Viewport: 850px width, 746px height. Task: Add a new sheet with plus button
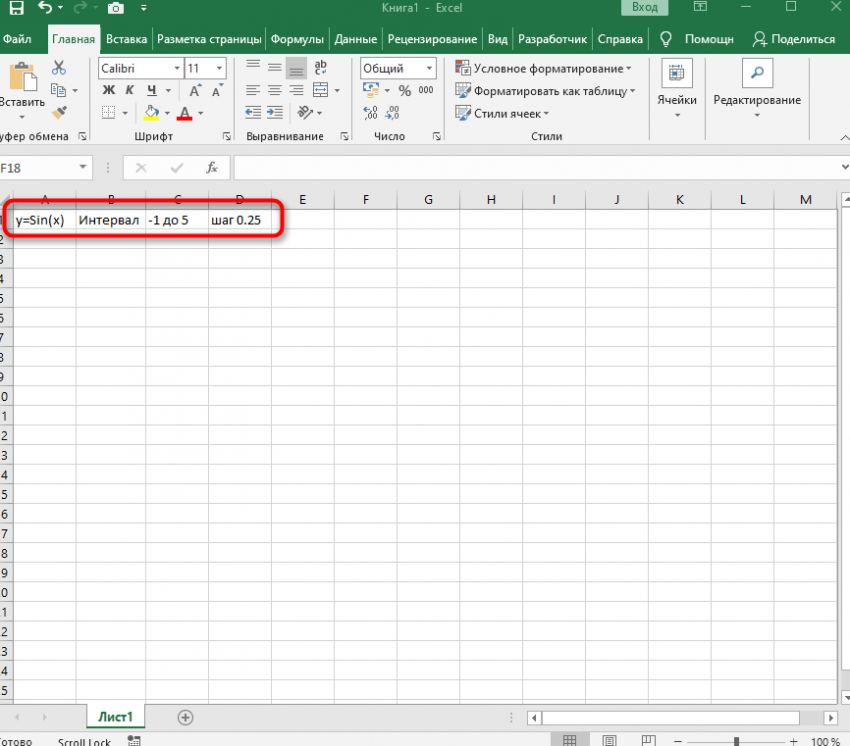tap(185, 717)
